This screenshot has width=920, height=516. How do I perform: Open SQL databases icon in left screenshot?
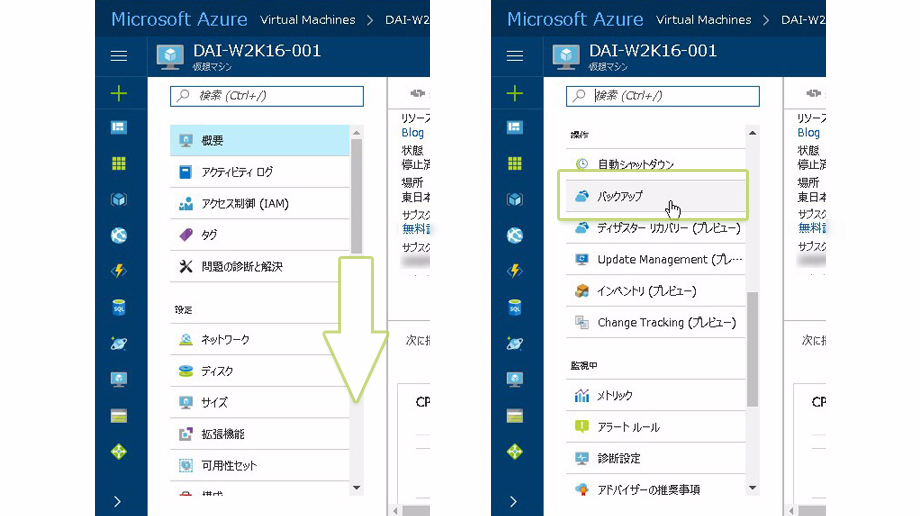pyautogui.click(x=119, y=307)
